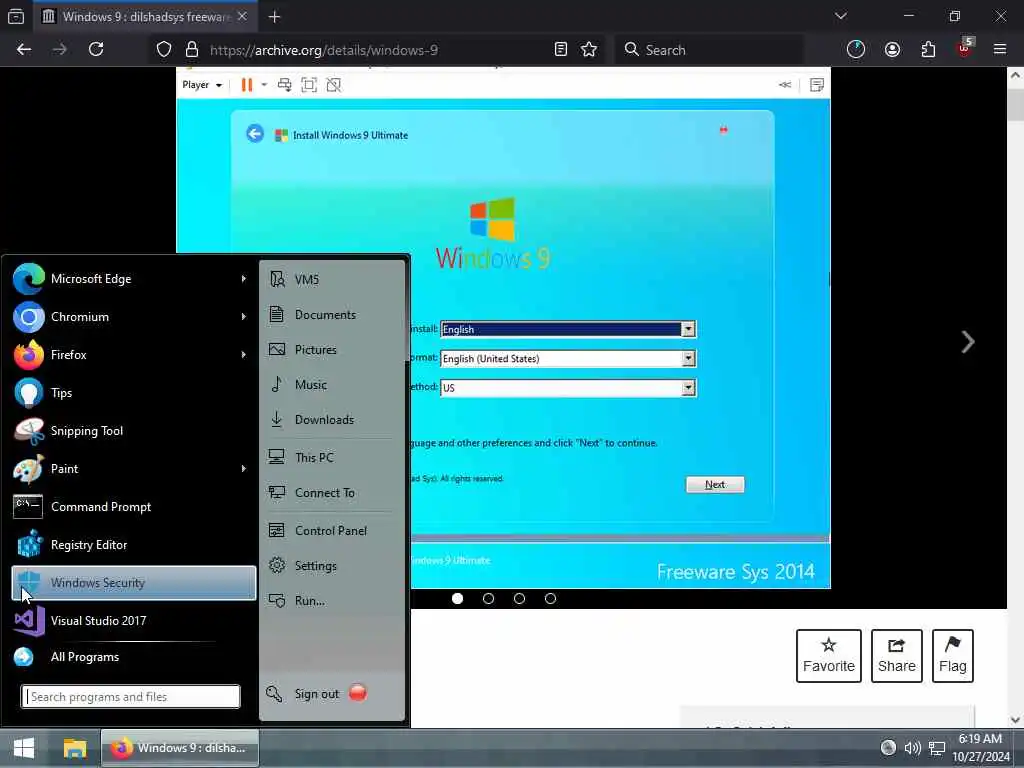Launch Registry Editor
1024x768 pixels.
click(133, 545)
